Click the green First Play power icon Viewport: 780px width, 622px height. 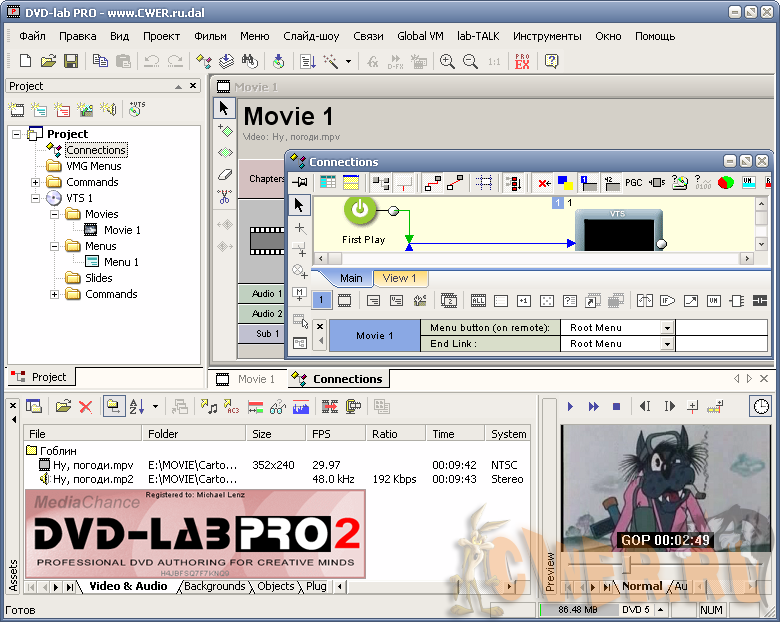[360, 210]
